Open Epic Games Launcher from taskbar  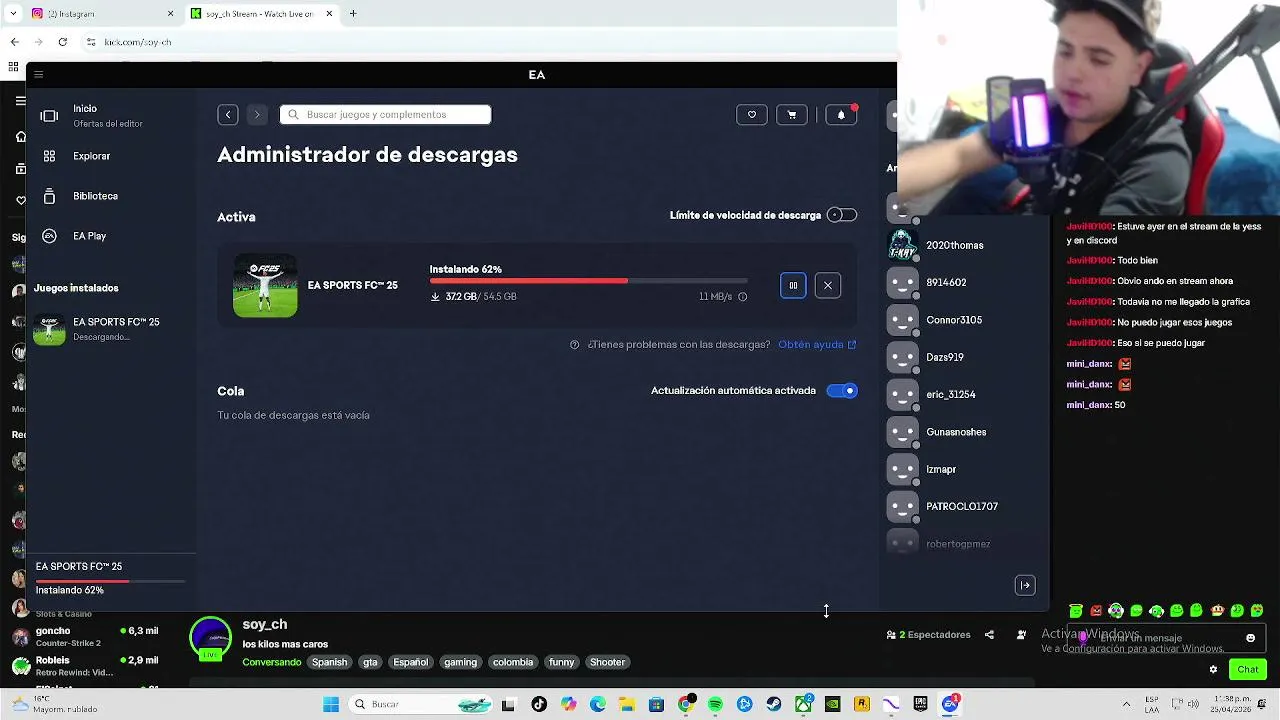click(x=921, y=704)
